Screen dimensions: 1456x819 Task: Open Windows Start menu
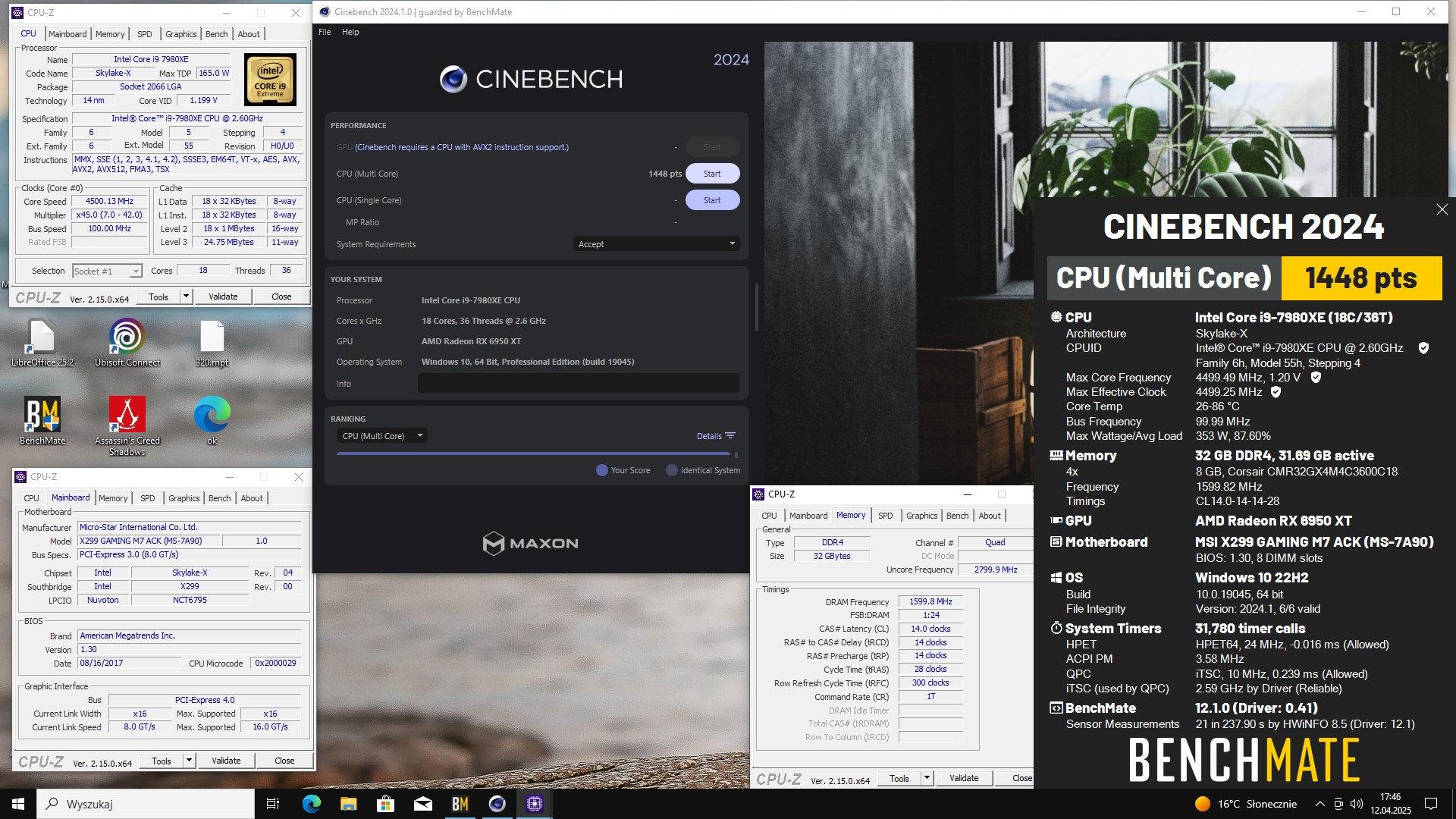click(18, 804)
